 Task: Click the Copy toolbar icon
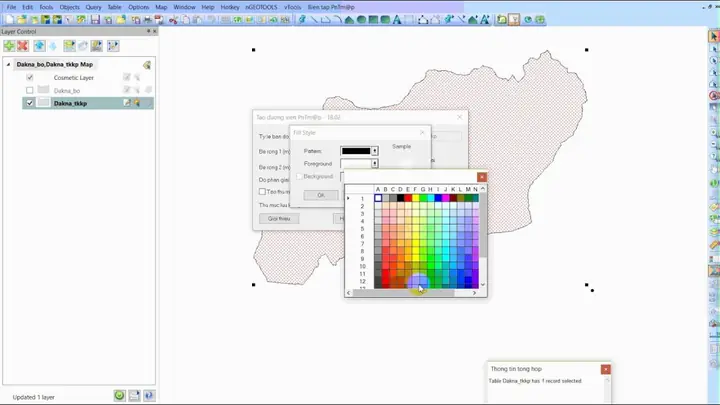[186, 20]
